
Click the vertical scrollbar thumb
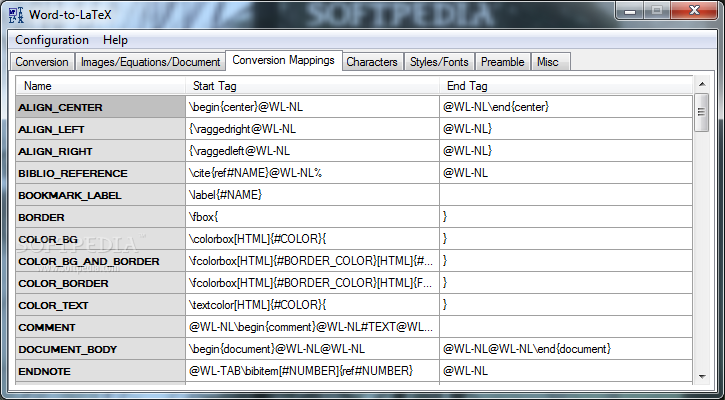click(701, 112)
